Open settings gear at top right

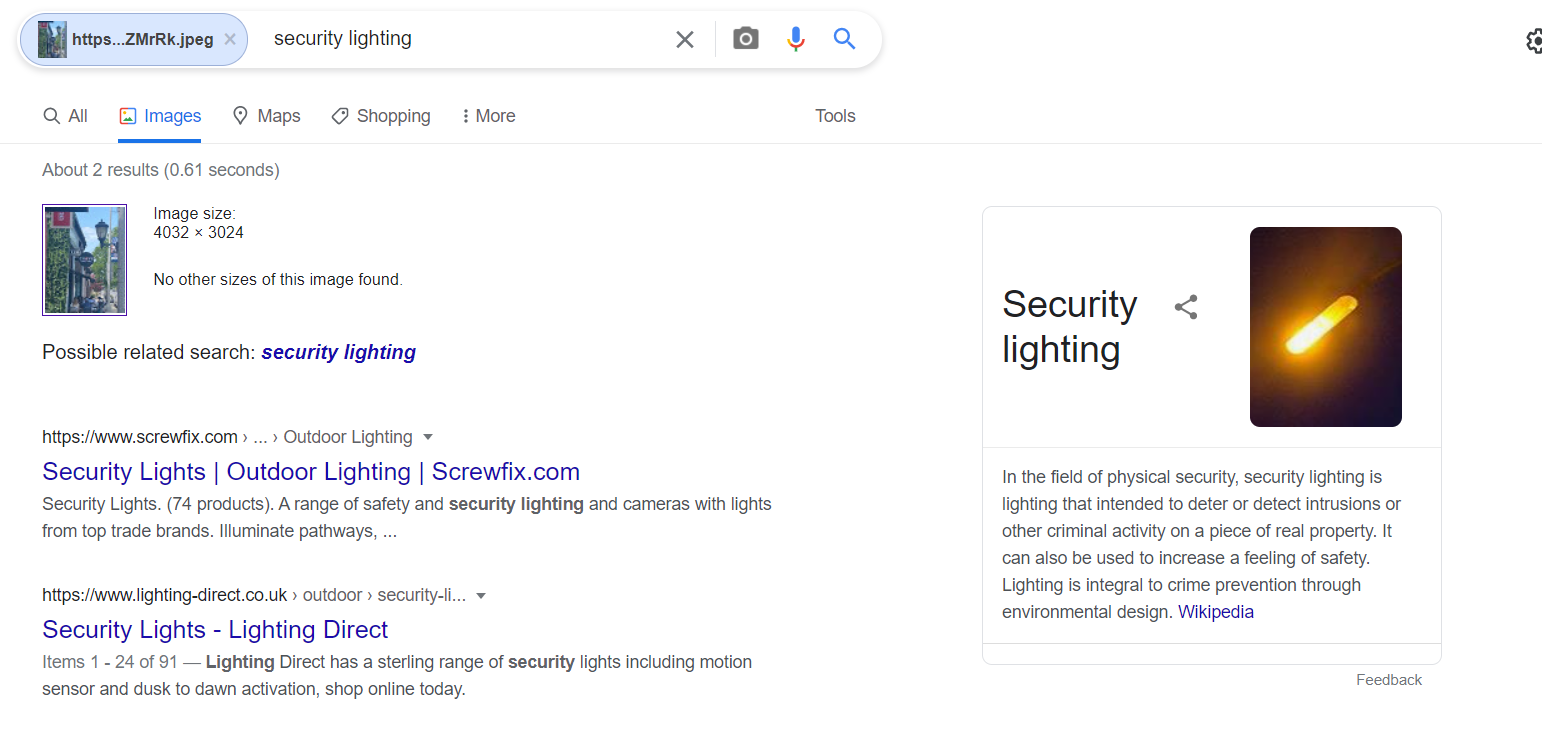[x=1534, y=41]
